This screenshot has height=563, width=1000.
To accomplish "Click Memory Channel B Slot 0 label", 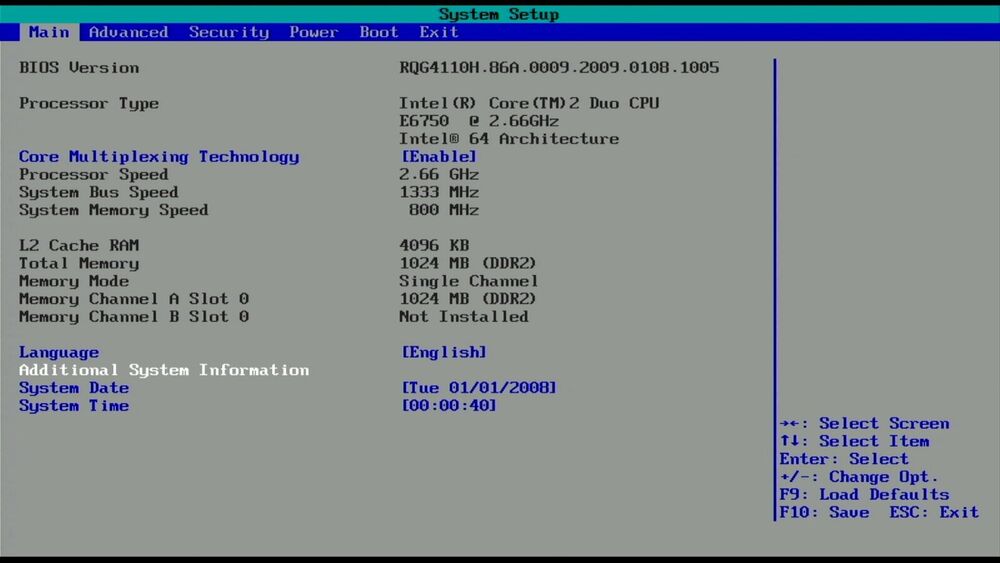I will tap(133, 317).
